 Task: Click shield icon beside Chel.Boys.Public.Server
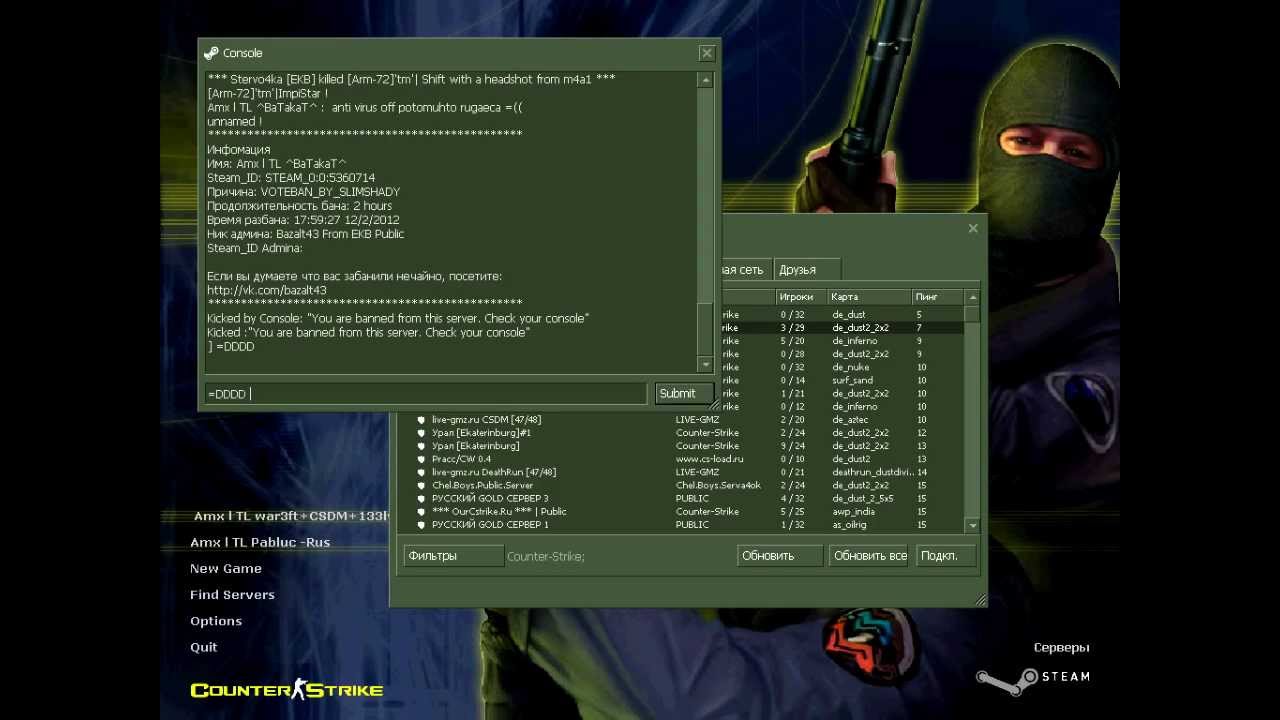click(421, 485)
